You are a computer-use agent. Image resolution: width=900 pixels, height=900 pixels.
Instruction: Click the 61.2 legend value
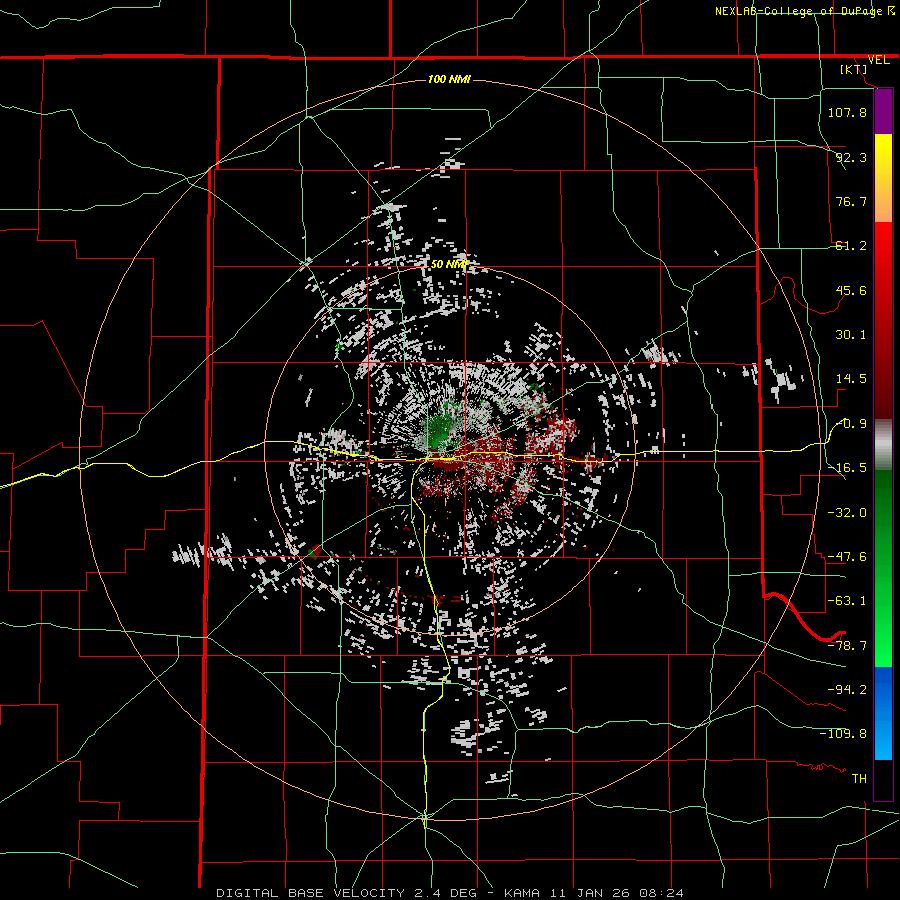(x=851, y=246)
